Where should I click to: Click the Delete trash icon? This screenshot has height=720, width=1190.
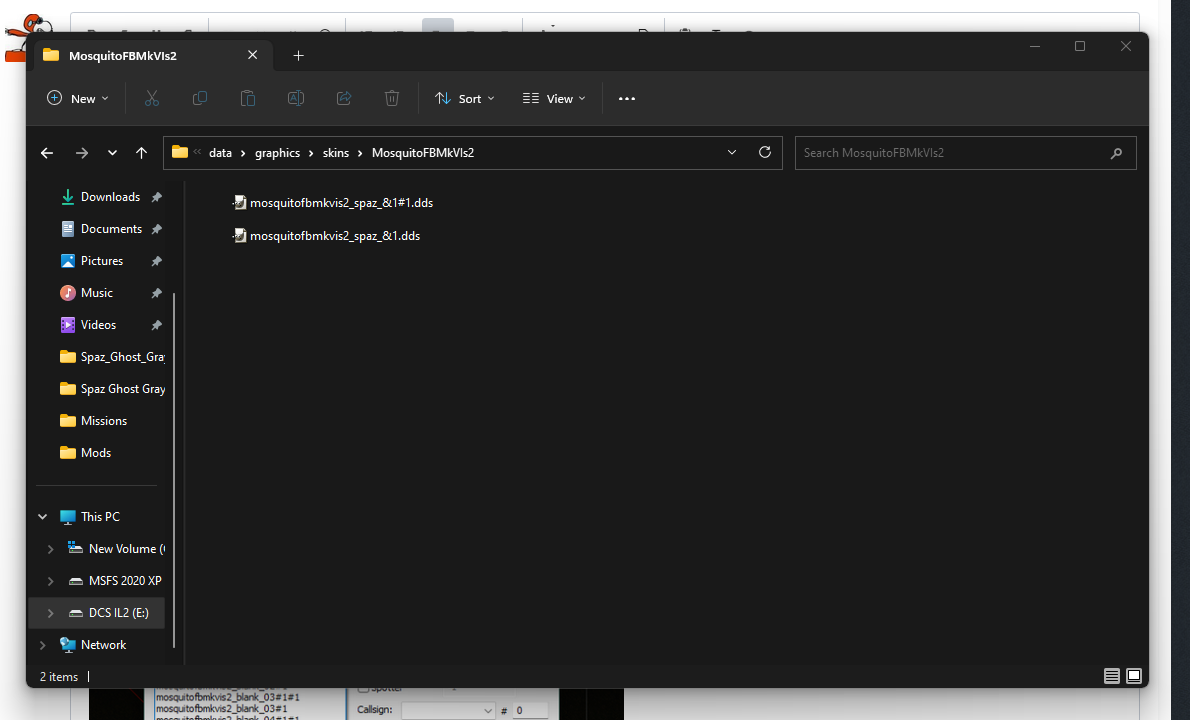point(392,99)
